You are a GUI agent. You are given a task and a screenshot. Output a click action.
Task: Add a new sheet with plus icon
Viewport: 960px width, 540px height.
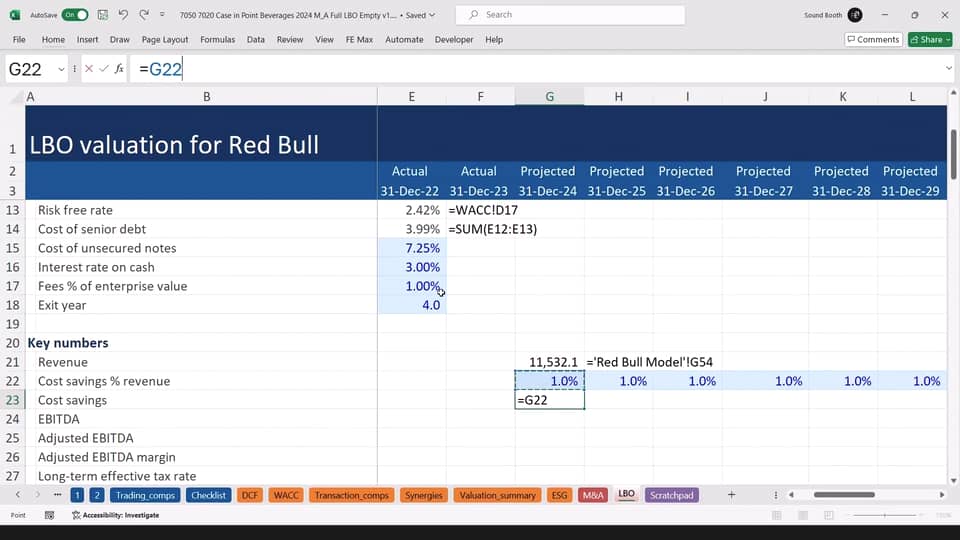[731, 495]
